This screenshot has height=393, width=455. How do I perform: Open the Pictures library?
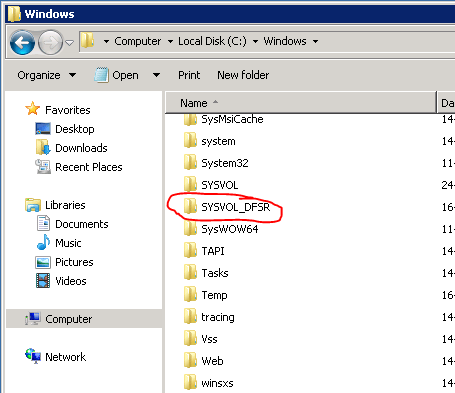tap(74, 262)
